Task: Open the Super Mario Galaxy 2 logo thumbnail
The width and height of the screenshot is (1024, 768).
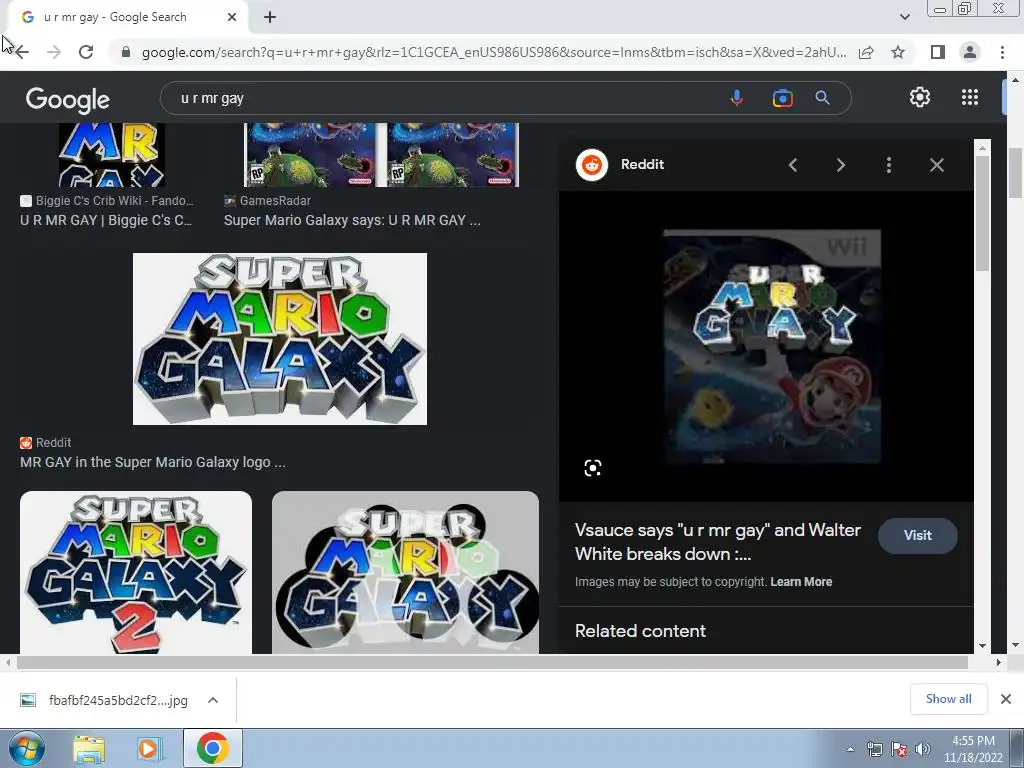Action: point(136,573)
